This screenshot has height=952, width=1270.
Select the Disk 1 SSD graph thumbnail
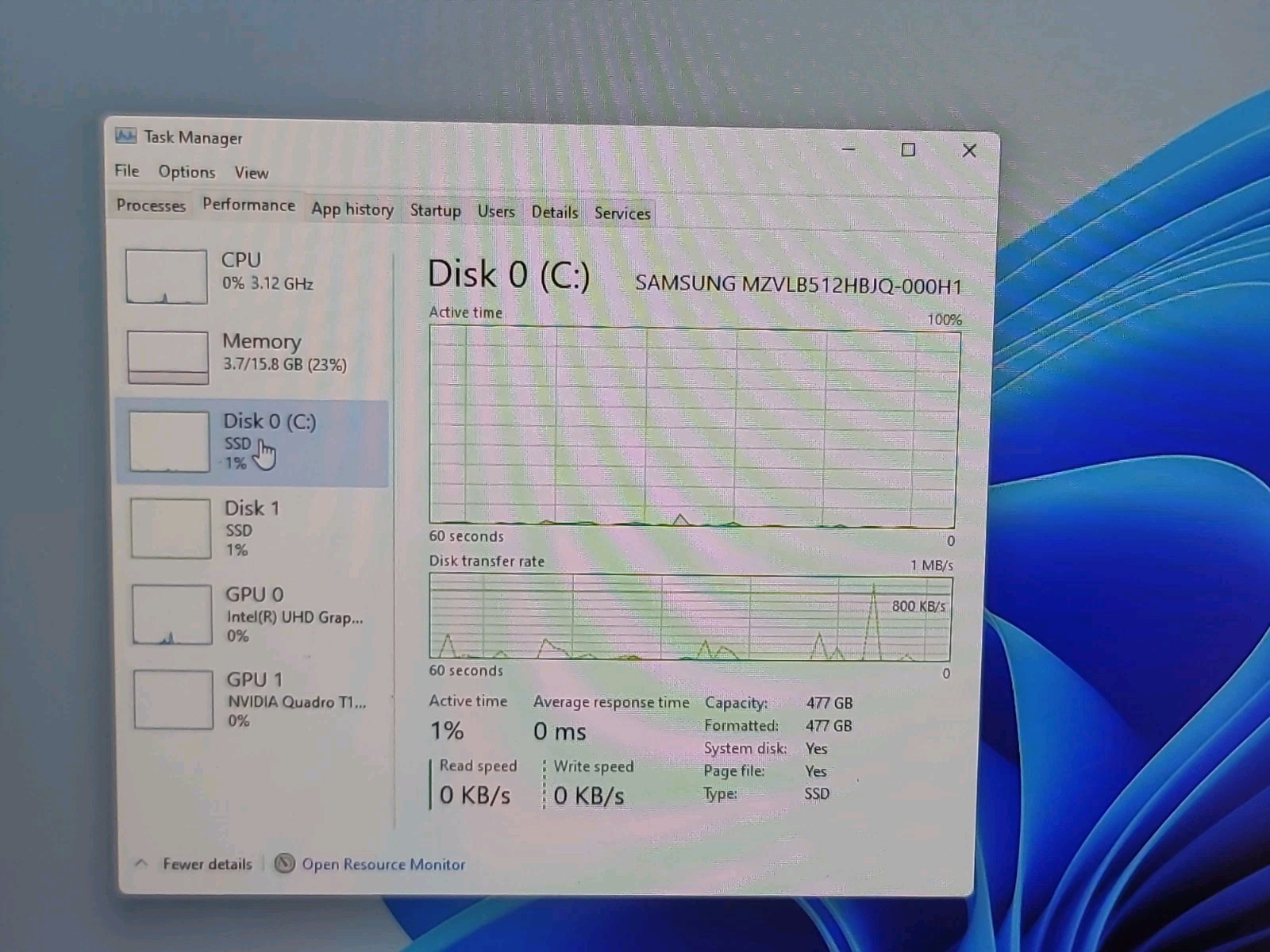point(171,528)
